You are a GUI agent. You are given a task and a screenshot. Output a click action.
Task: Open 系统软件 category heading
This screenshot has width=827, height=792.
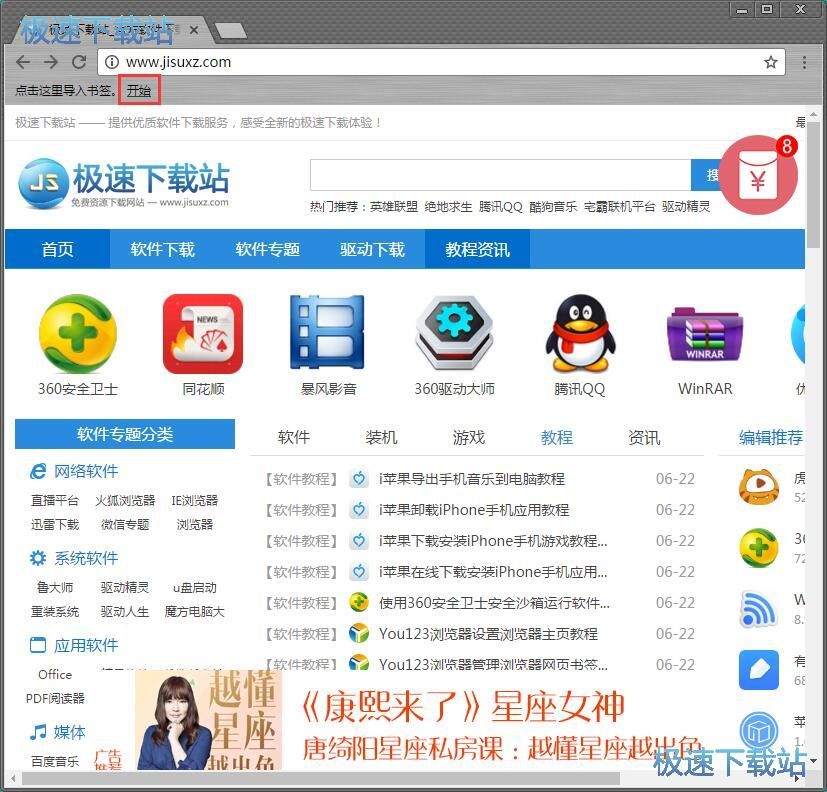[86, 558]
